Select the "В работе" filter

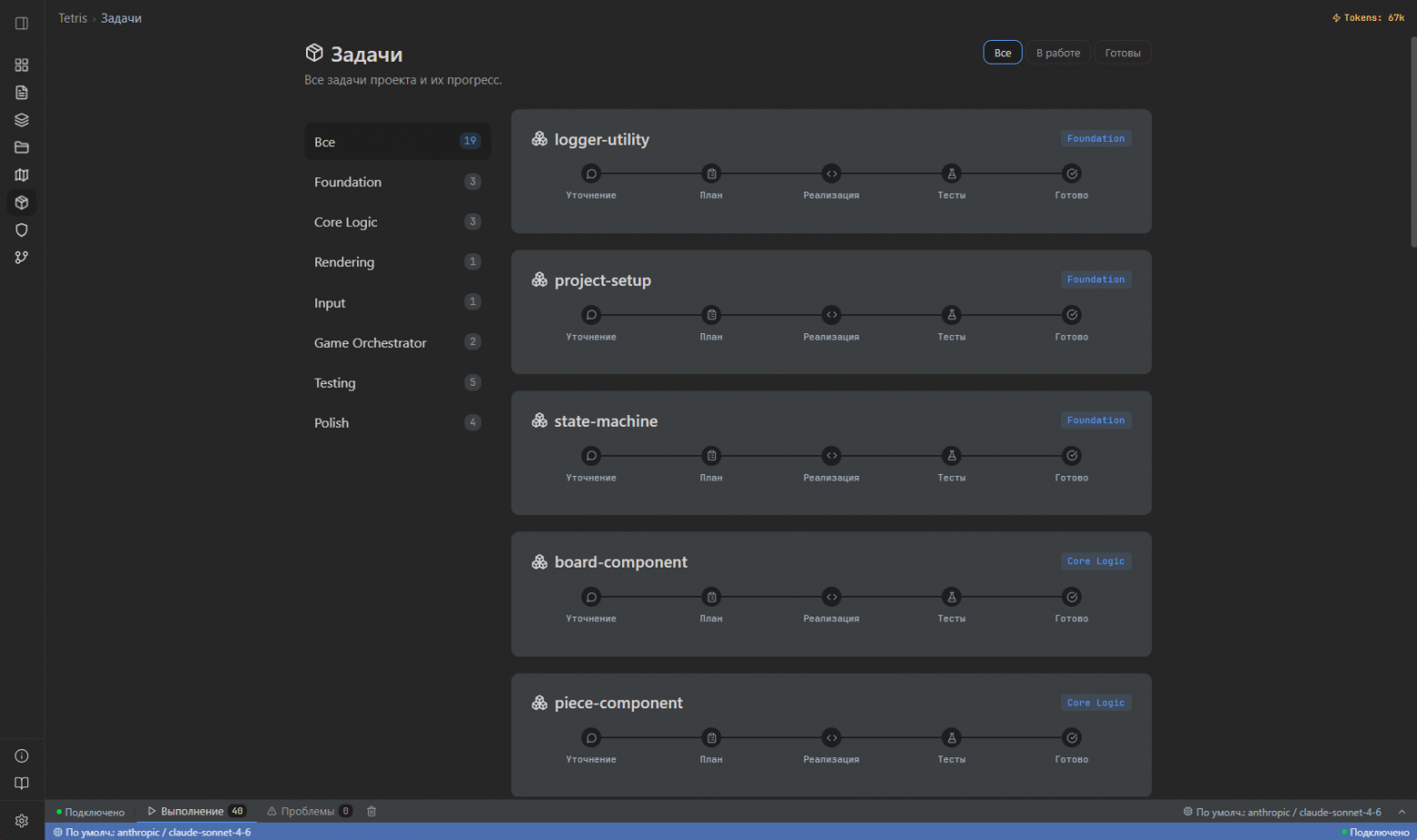click(x=1058, y=54)
